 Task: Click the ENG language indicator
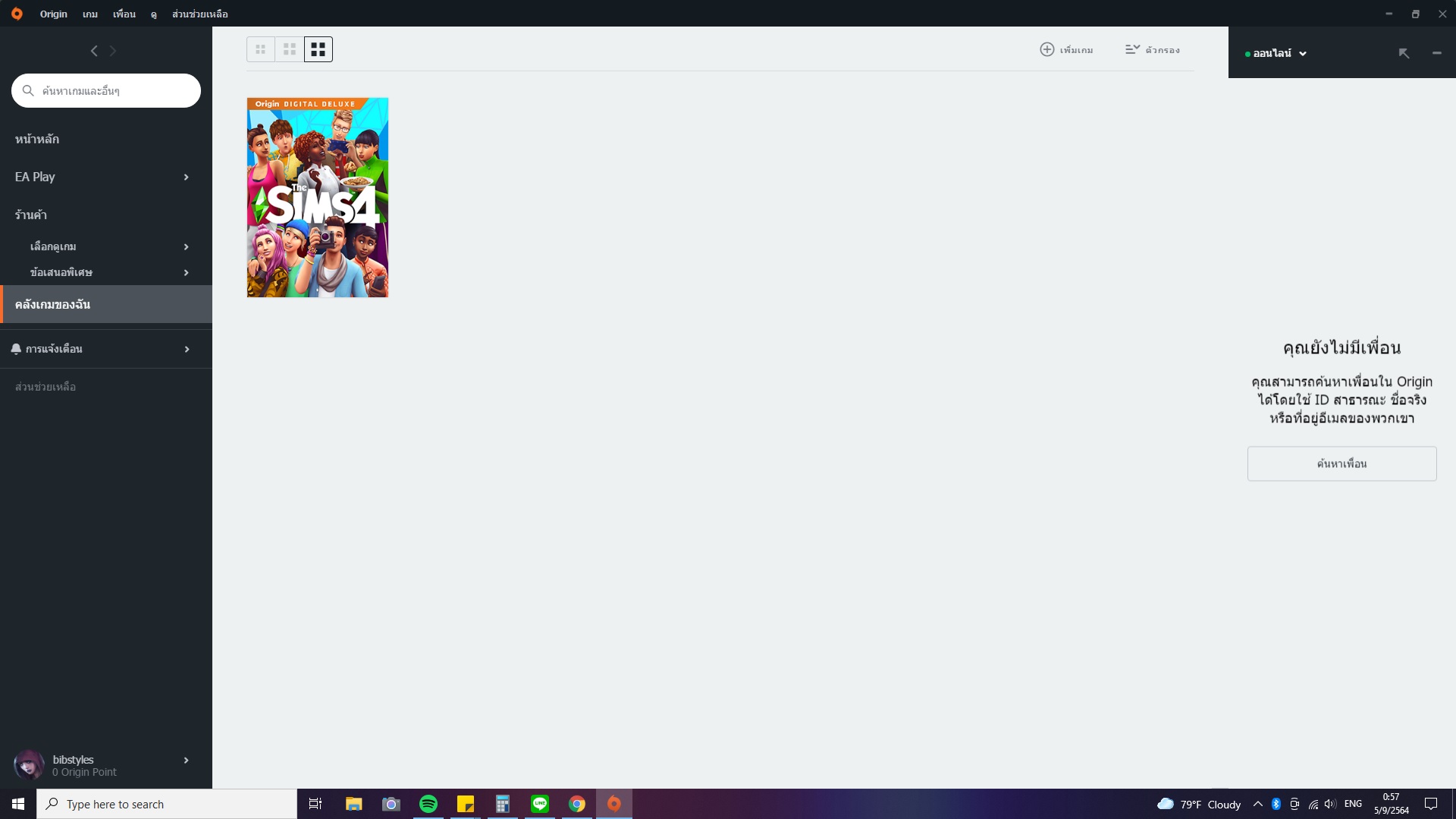pos(1353,804)
